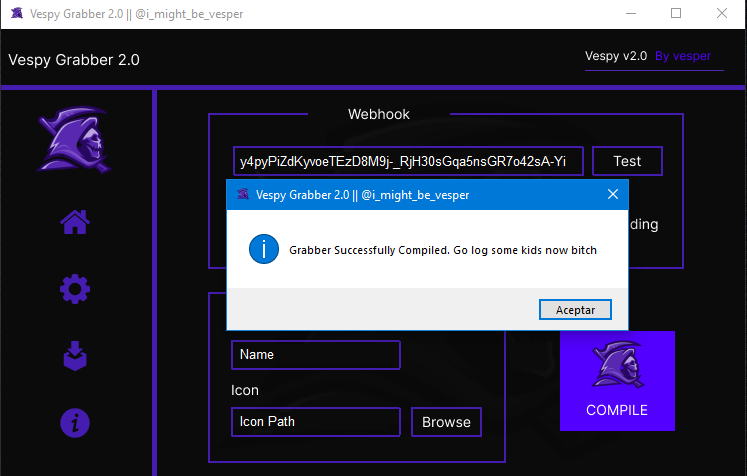
Task: Click the 'By vesper' link
Action: [683, 56]
